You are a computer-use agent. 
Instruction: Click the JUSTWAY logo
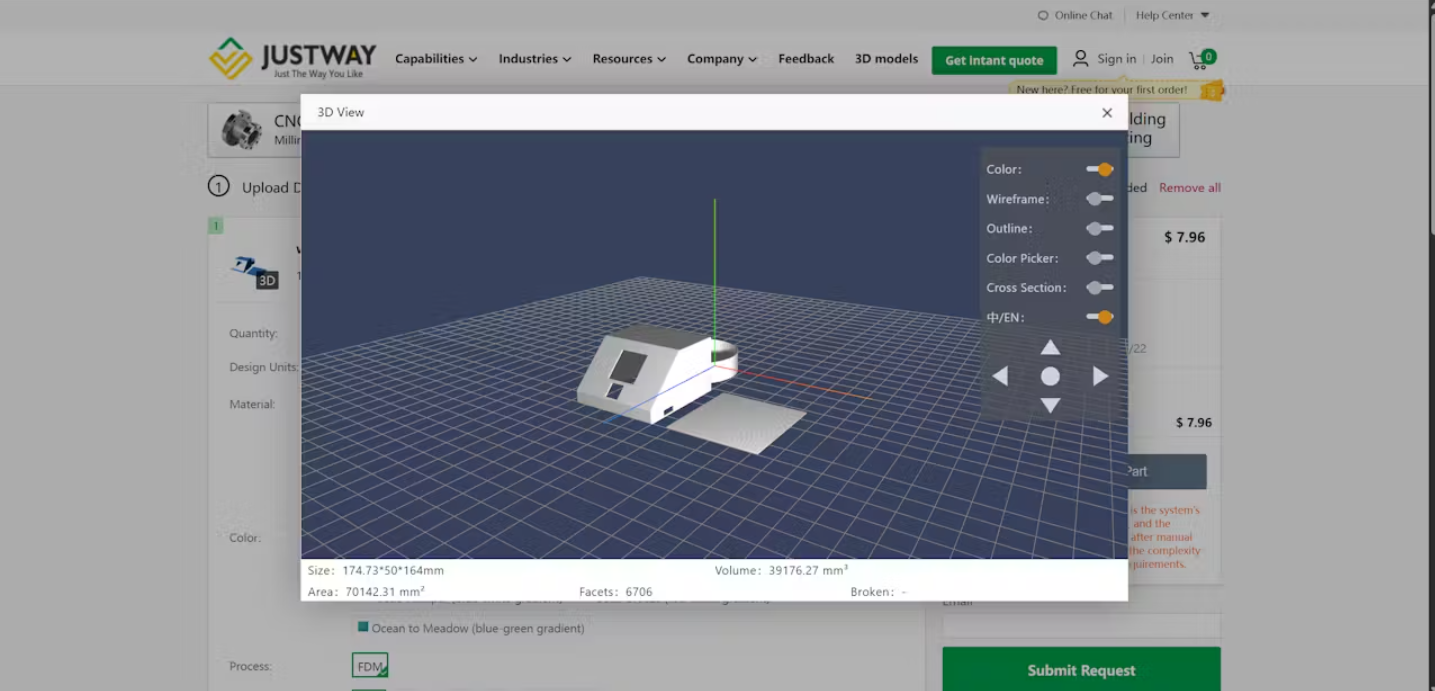290,58
